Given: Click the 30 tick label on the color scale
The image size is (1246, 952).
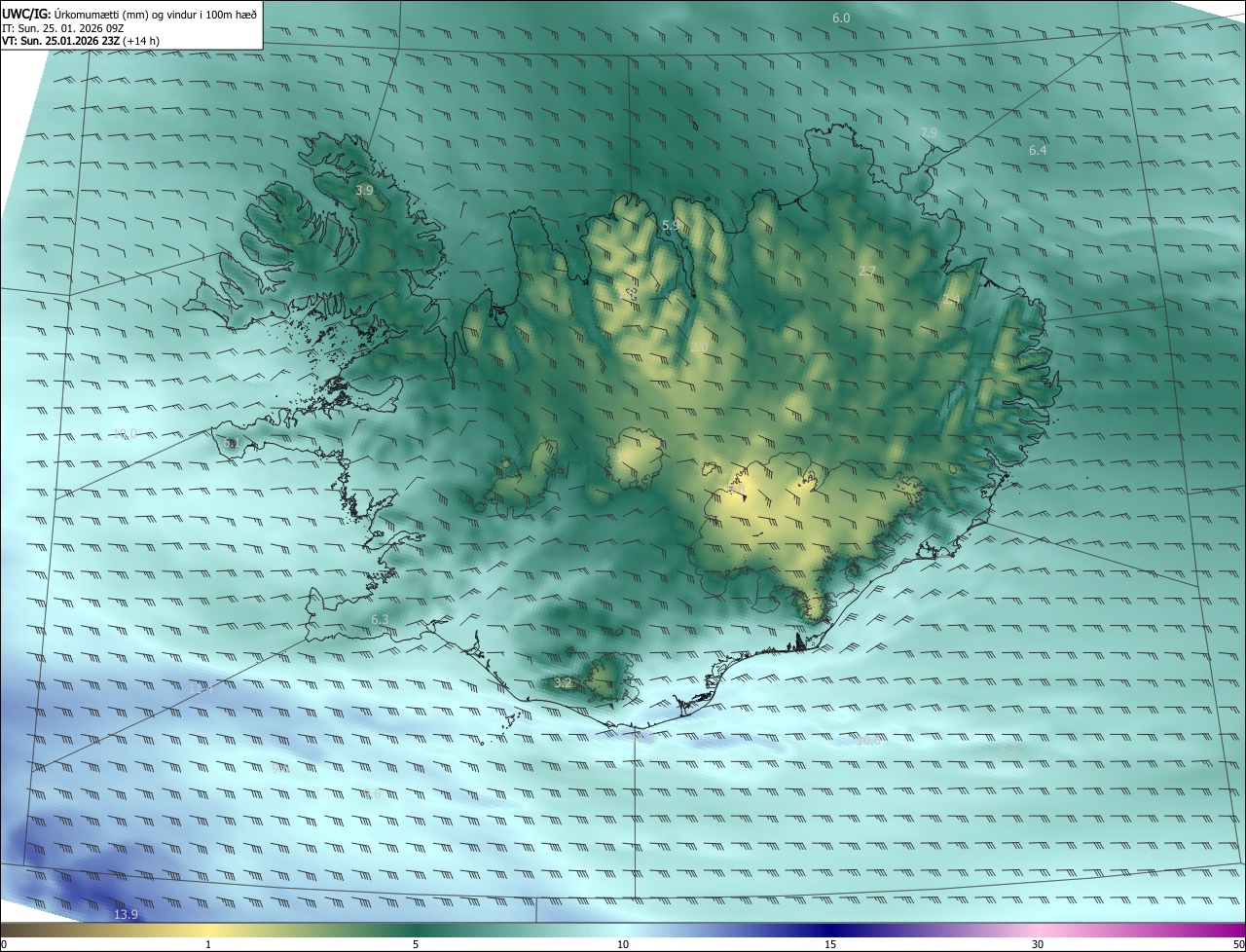Looking at the screenshot, I should pos(1038,944).
